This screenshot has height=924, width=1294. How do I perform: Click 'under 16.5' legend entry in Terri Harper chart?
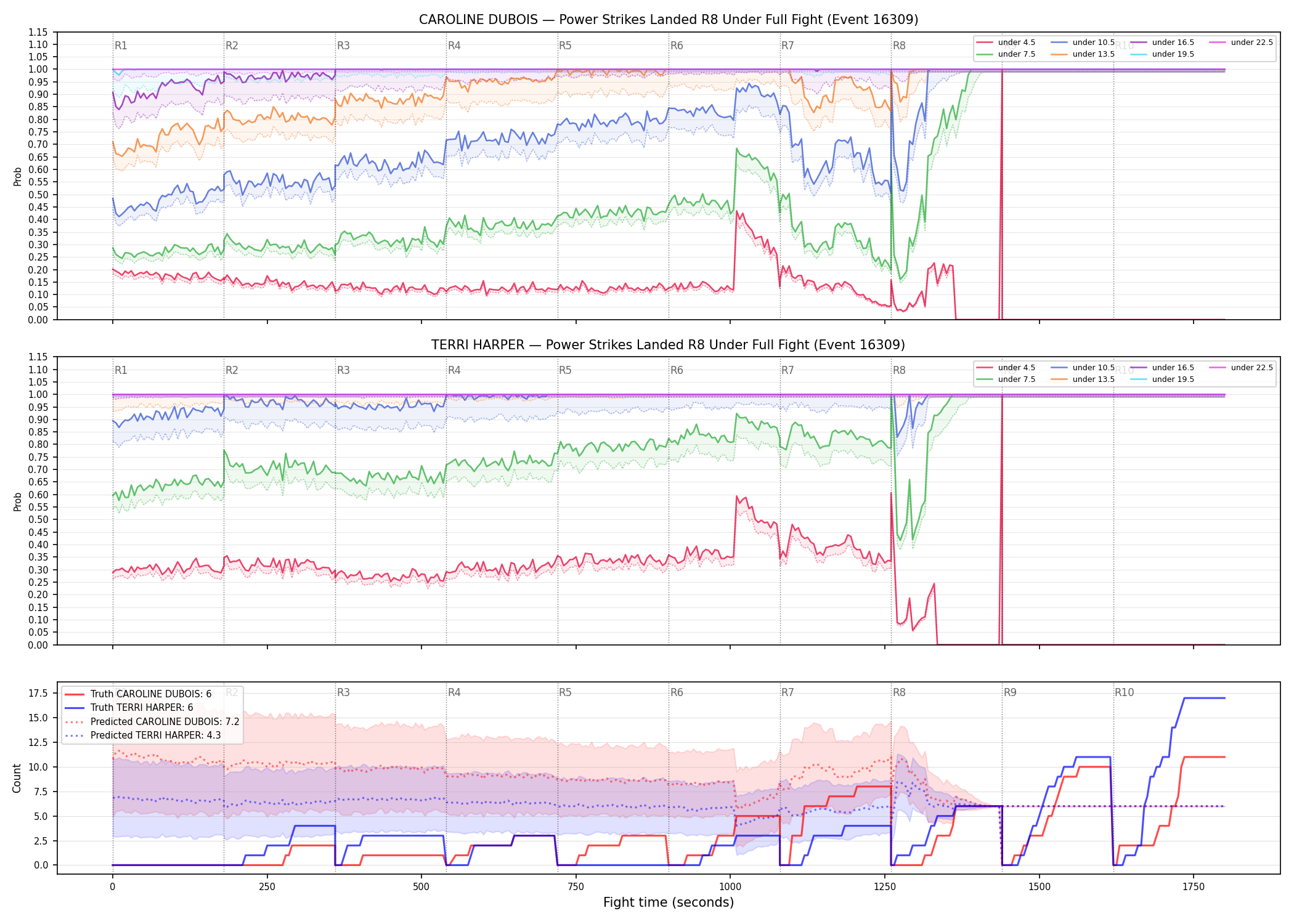(1163, 368)
